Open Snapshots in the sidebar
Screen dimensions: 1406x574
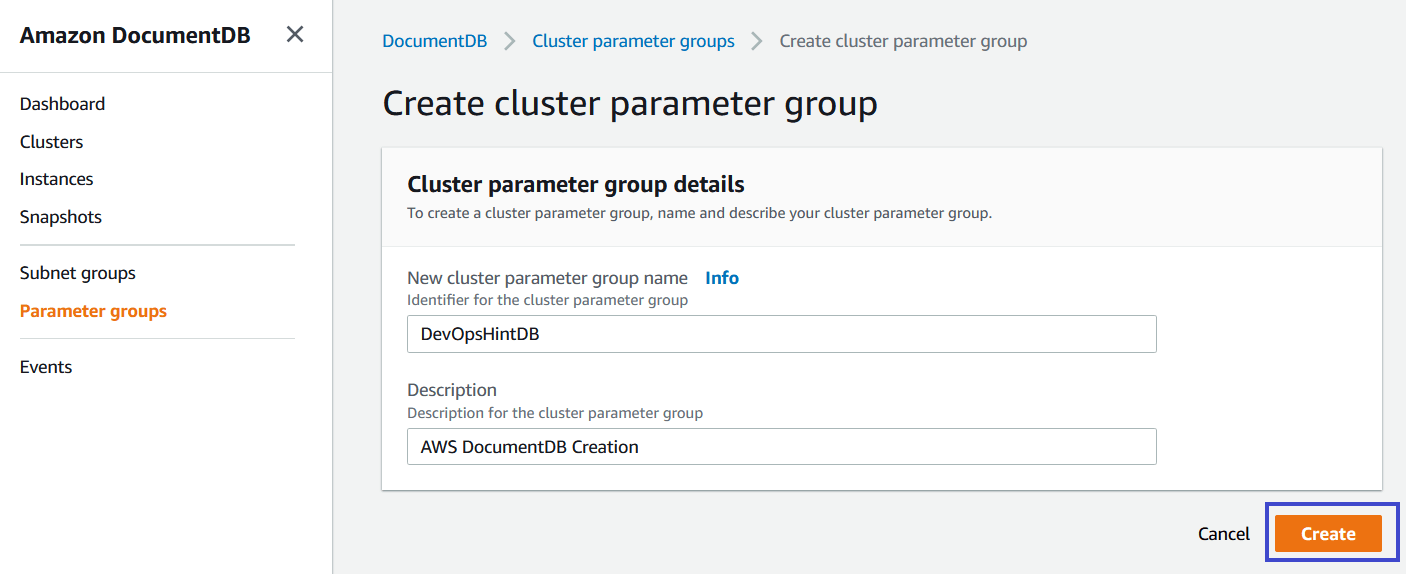(x=60, y=217)
